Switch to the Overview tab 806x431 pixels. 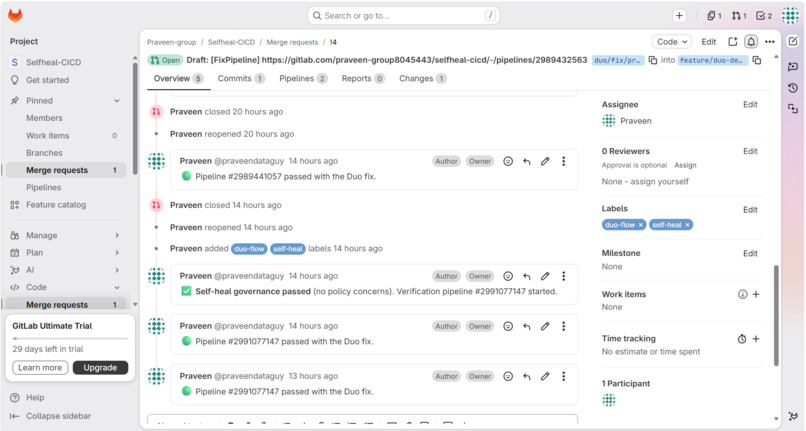(x=178, y=79)
